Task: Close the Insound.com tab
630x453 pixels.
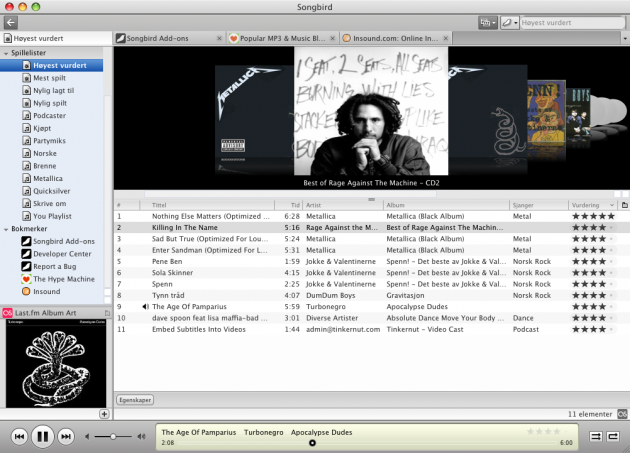Action: pos(446,39)
